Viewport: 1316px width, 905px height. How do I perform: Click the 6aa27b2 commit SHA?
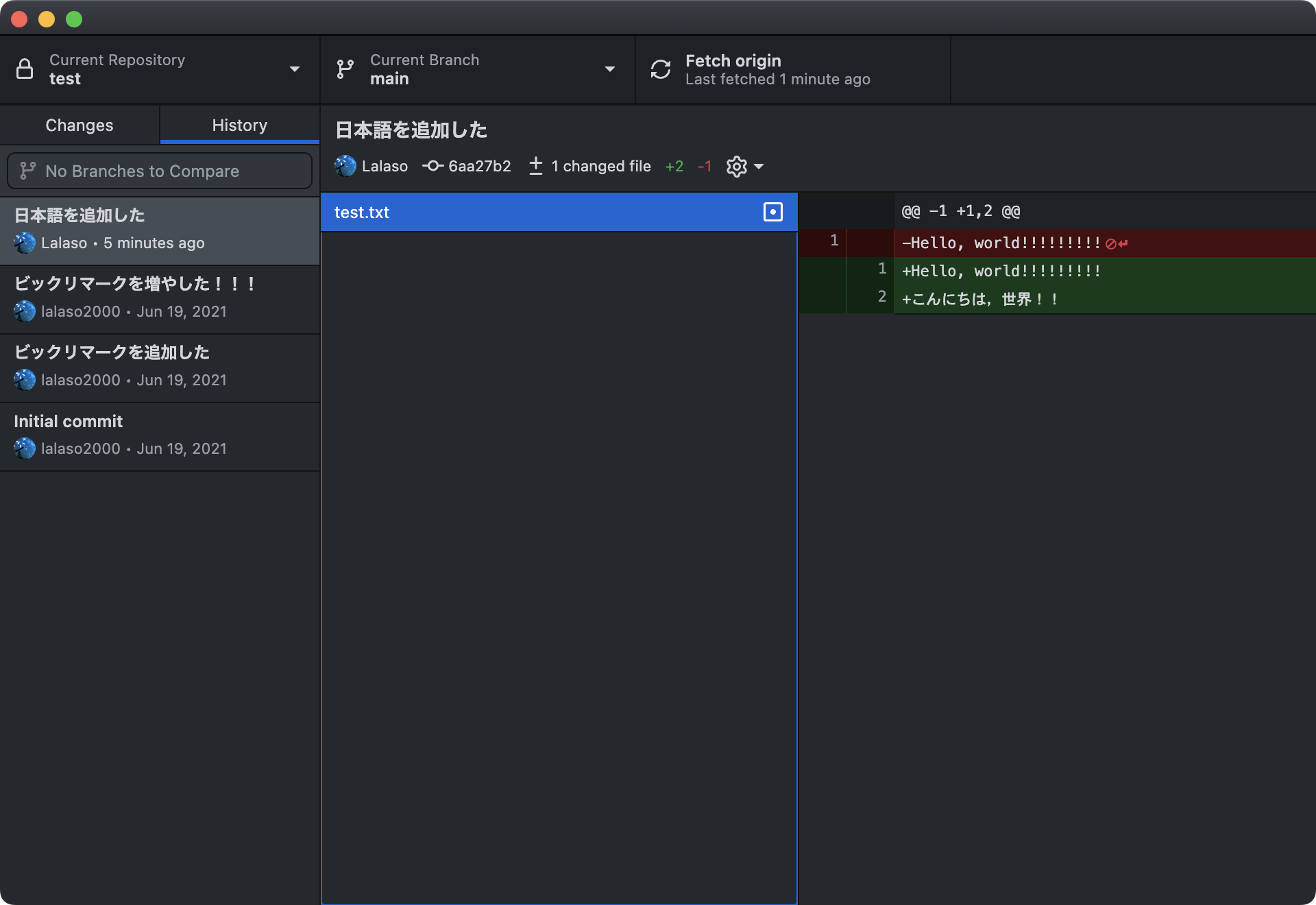[479, 166]
